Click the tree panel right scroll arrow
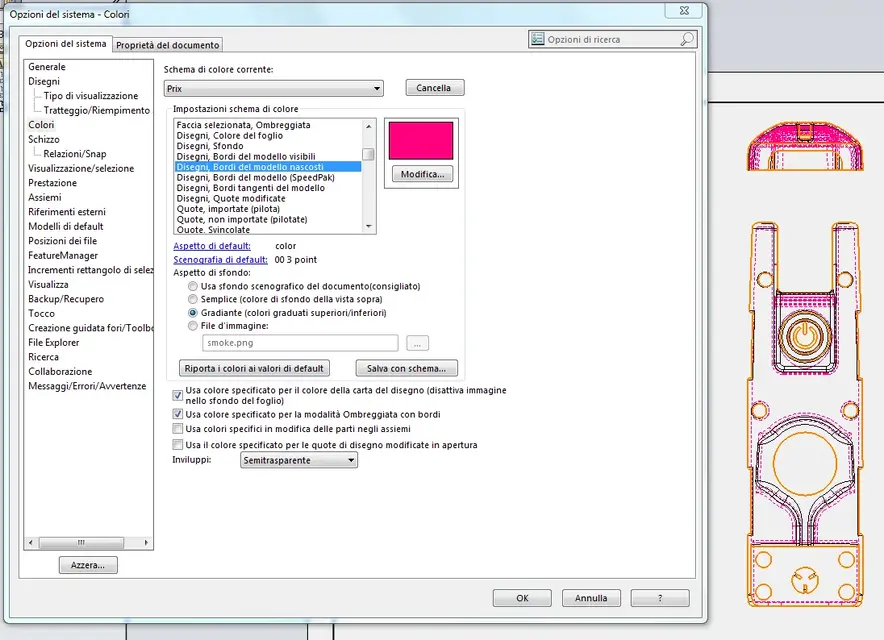 click(x=146, y=542)
